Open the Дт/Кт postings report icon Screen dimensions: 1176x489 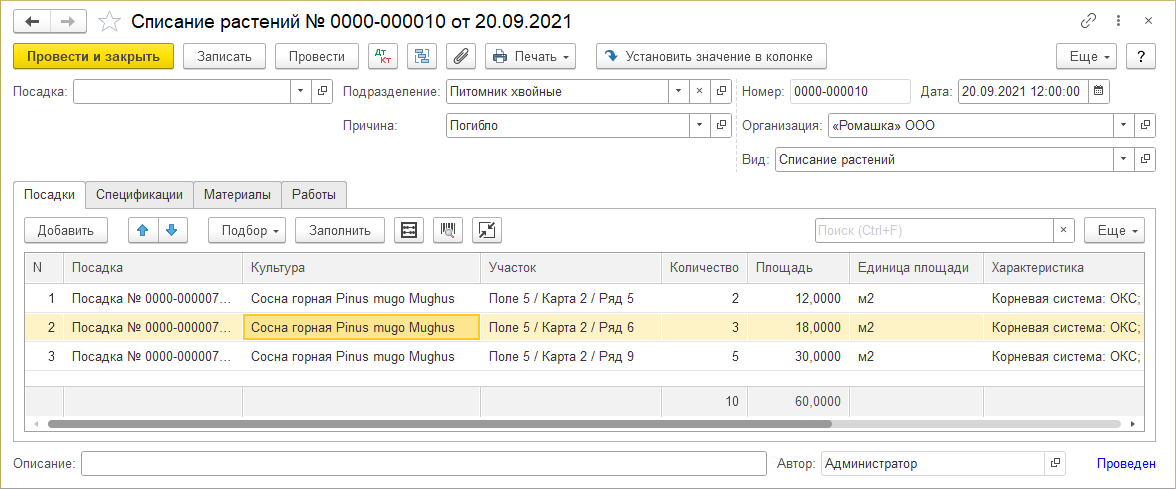(x=383, y=57)
